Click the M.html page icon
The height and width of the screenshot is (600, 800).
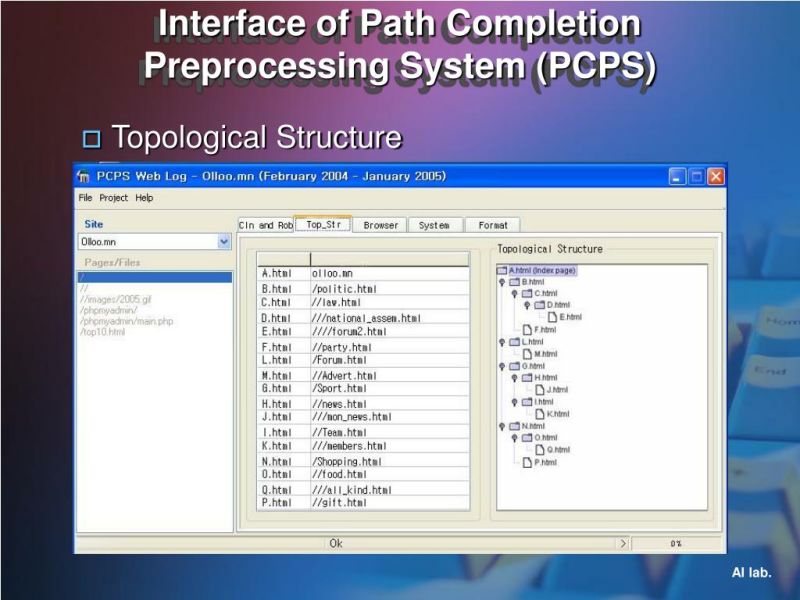pyautogui.click(x=527, y=354)
